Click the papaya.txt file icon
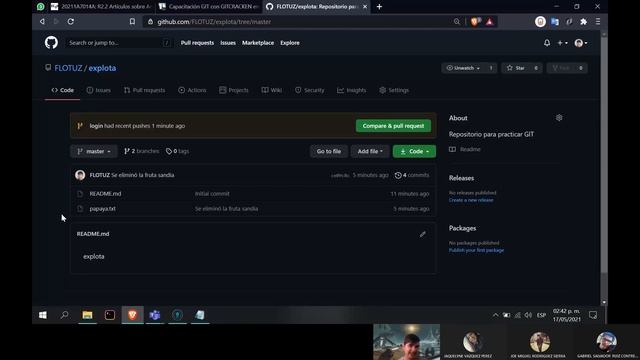640x360 pixels. [80, 209]
